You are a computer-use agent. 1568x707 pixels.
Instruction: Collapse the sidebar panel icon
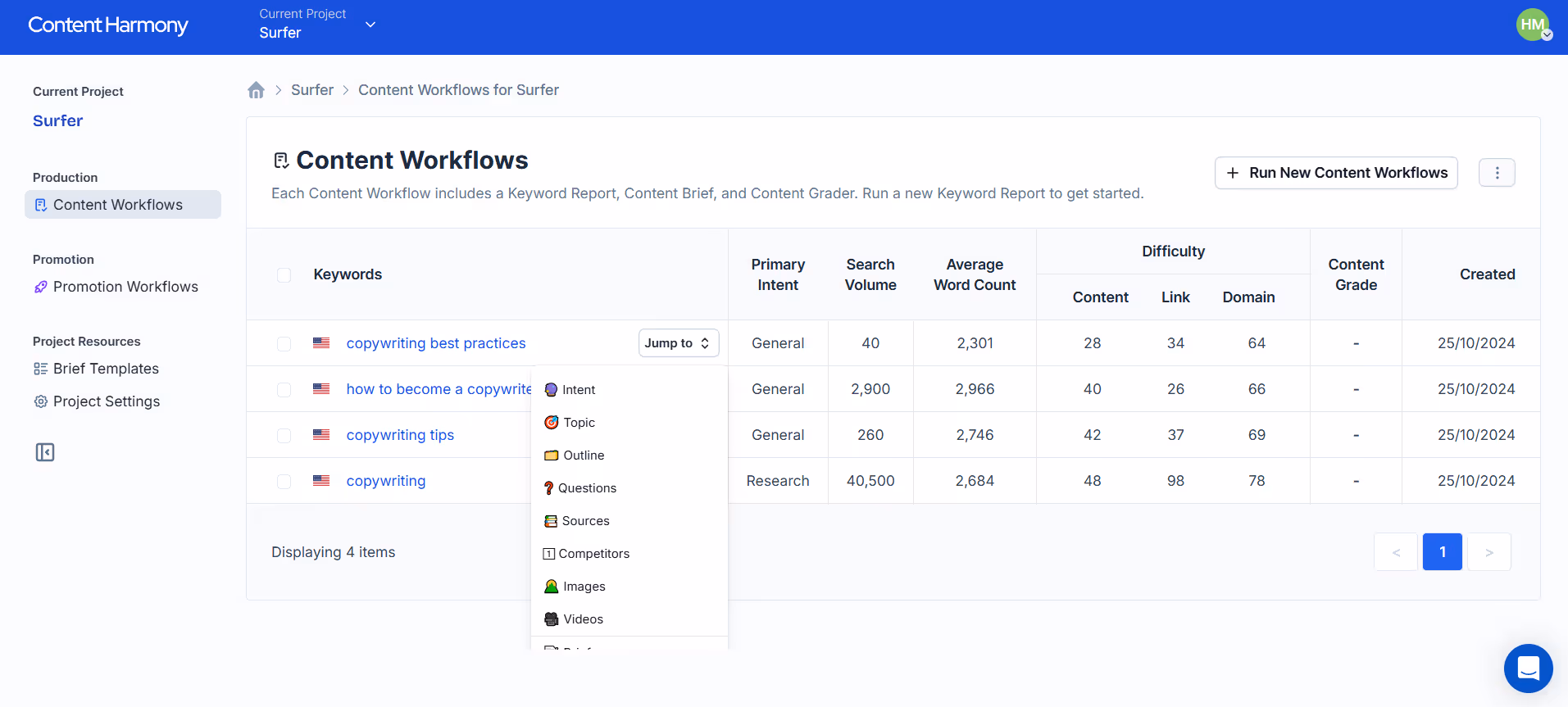tap(45, 452)
